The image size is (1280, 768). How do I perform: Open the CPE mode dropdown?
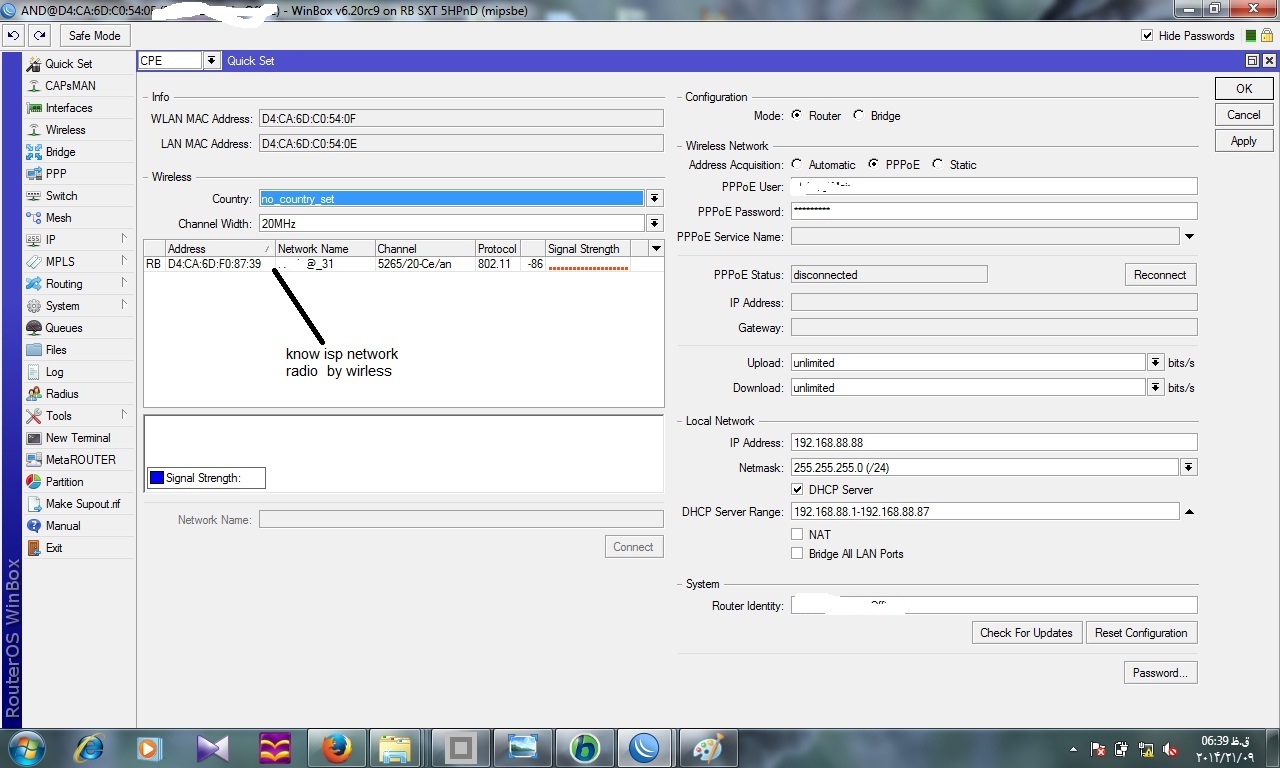click(x=211, y=61)
